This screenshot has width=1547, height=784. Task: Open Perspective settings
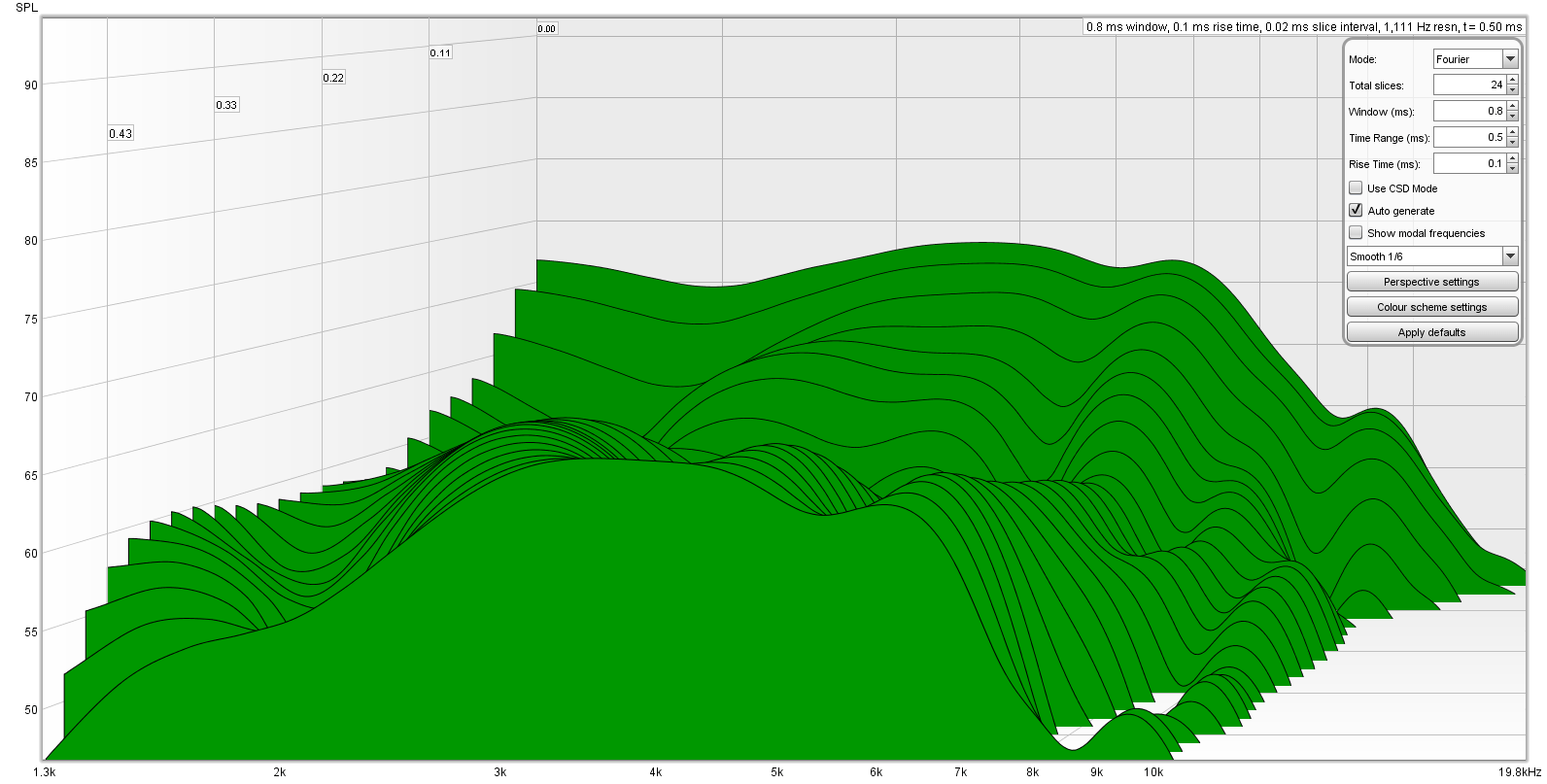[x=1432, y=282]
